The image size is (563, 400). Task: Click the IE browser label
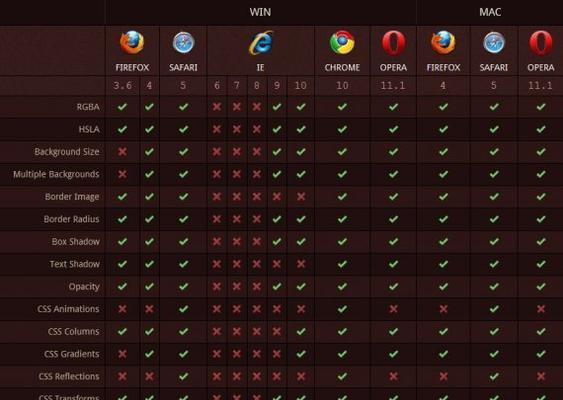[x=260, y=68]
